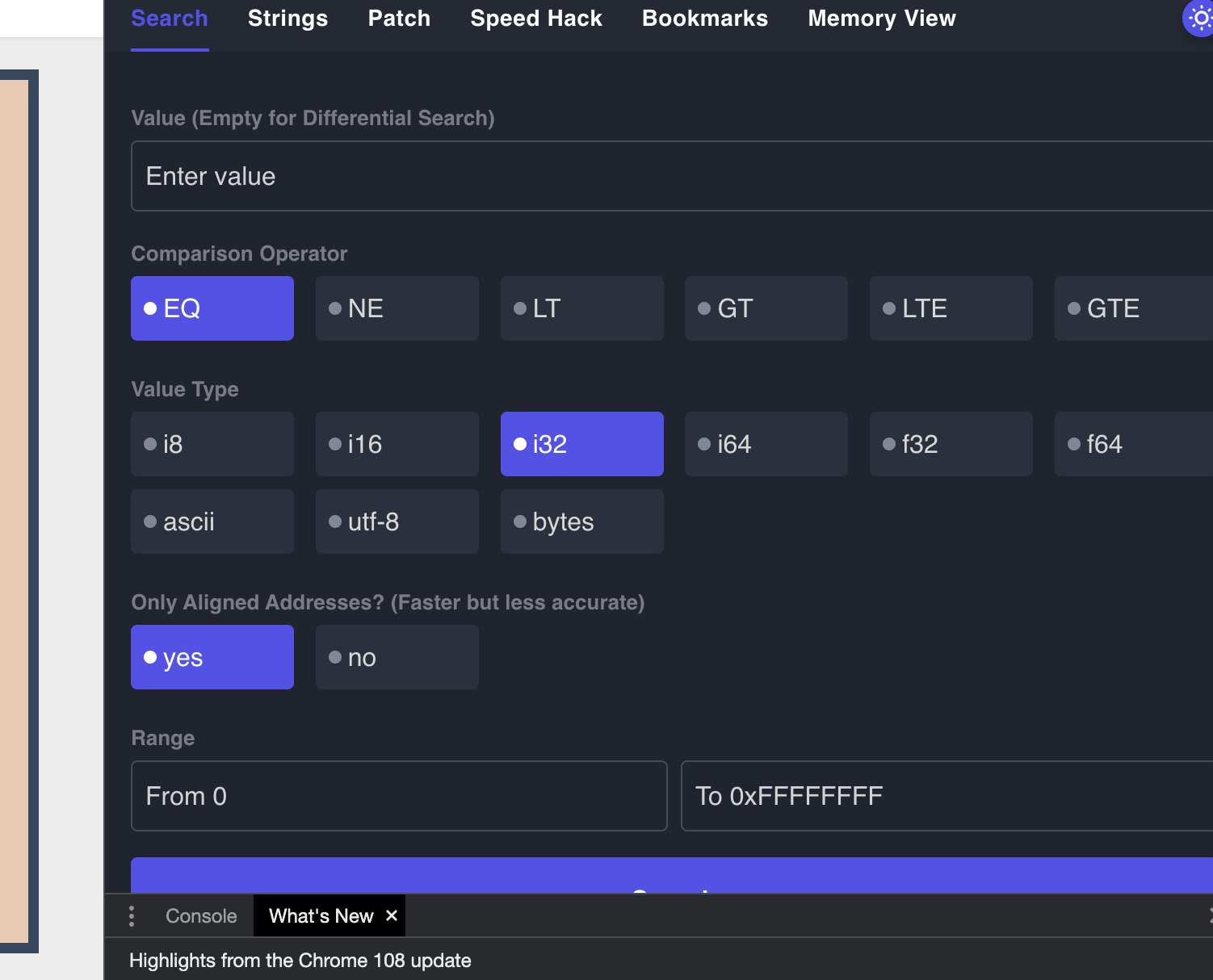Disable aligned addresses by choosing no
Image resolution: width=1213 pixels, height=980 pixels.
point(397,657)
